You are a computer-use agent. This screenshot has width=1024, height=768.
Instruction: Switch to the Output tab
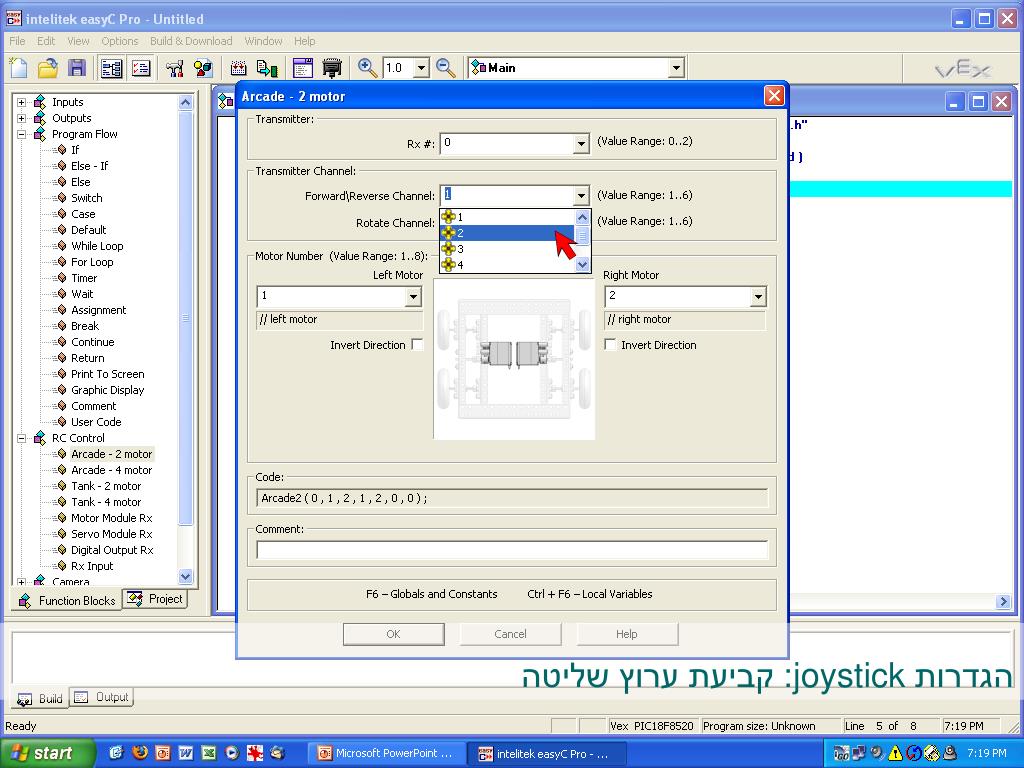[x=102, y=697]
